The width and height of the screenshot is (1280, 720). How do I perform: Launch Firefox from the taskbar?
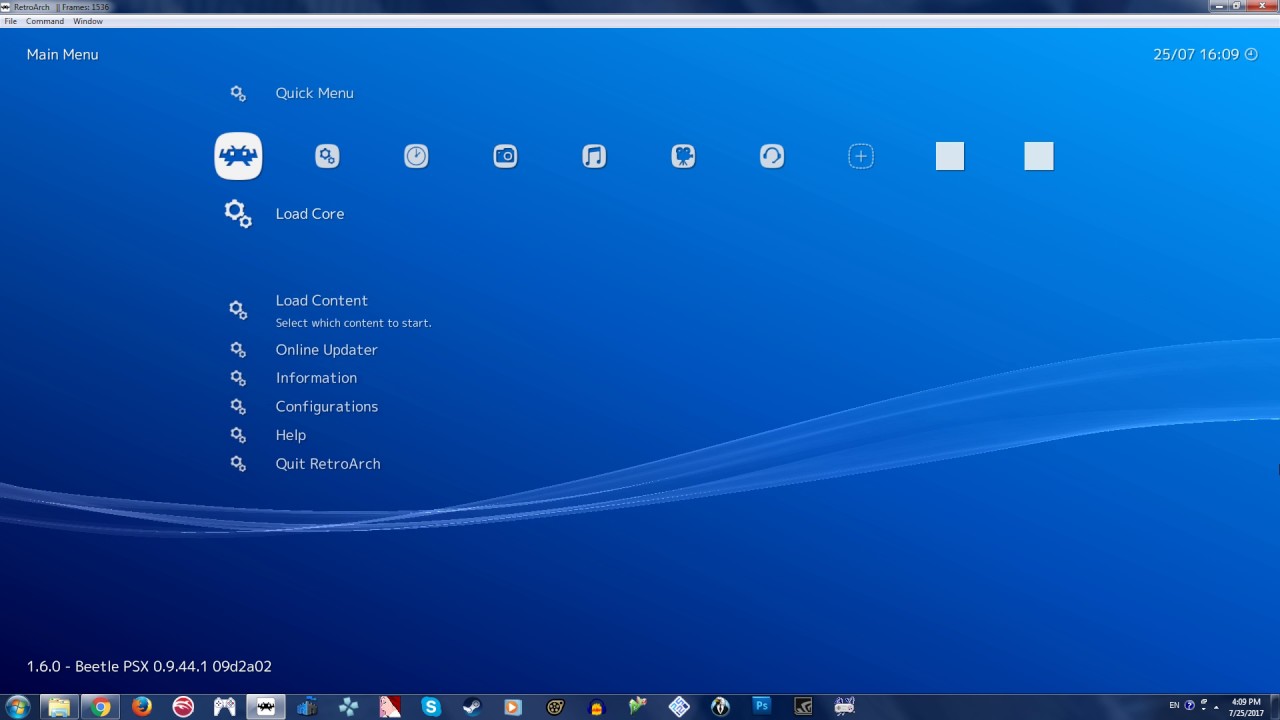(x=141, y=707)
